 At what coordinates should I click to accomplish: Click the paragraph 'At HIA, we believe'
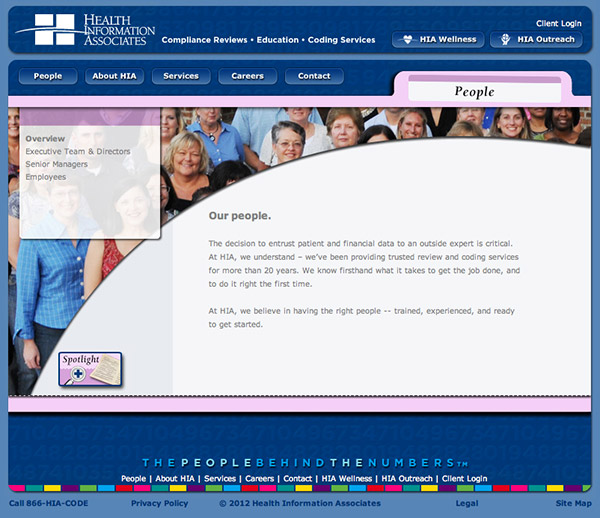362,318
